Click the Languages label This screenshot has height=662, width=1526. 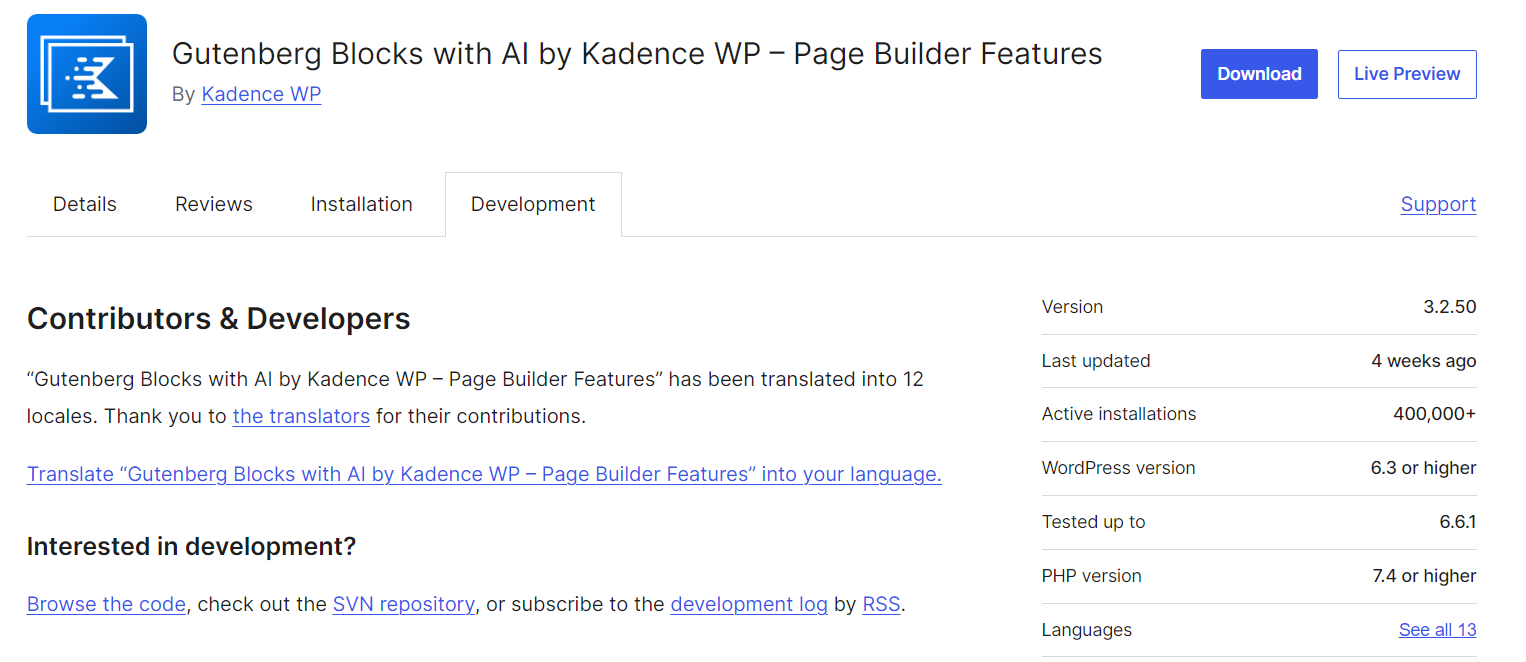click(x=1087, y=630)
